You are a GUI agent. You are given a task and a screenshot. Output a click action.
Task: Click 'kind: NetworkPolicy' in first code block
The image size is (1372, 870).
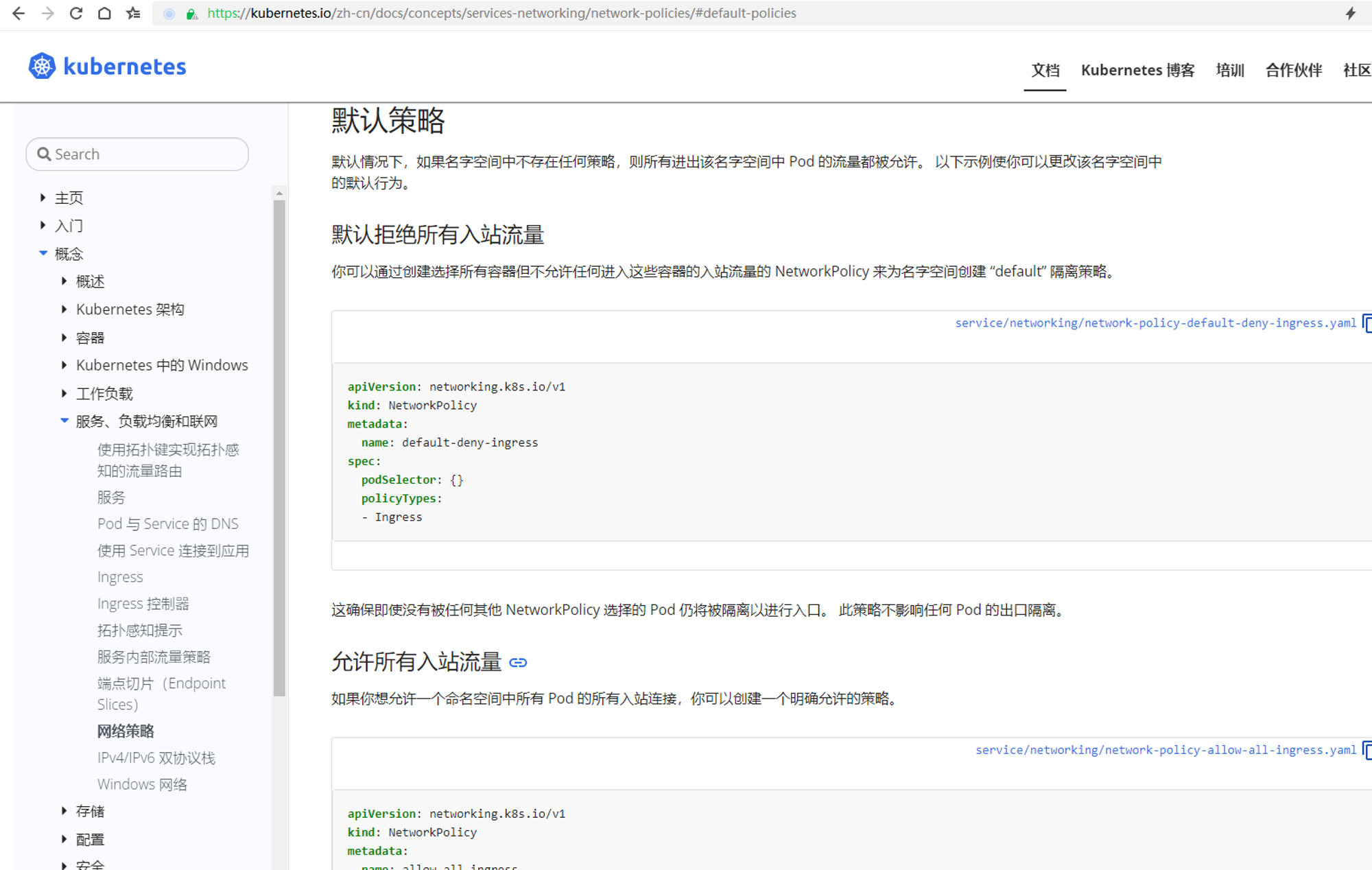pos(412,405)
